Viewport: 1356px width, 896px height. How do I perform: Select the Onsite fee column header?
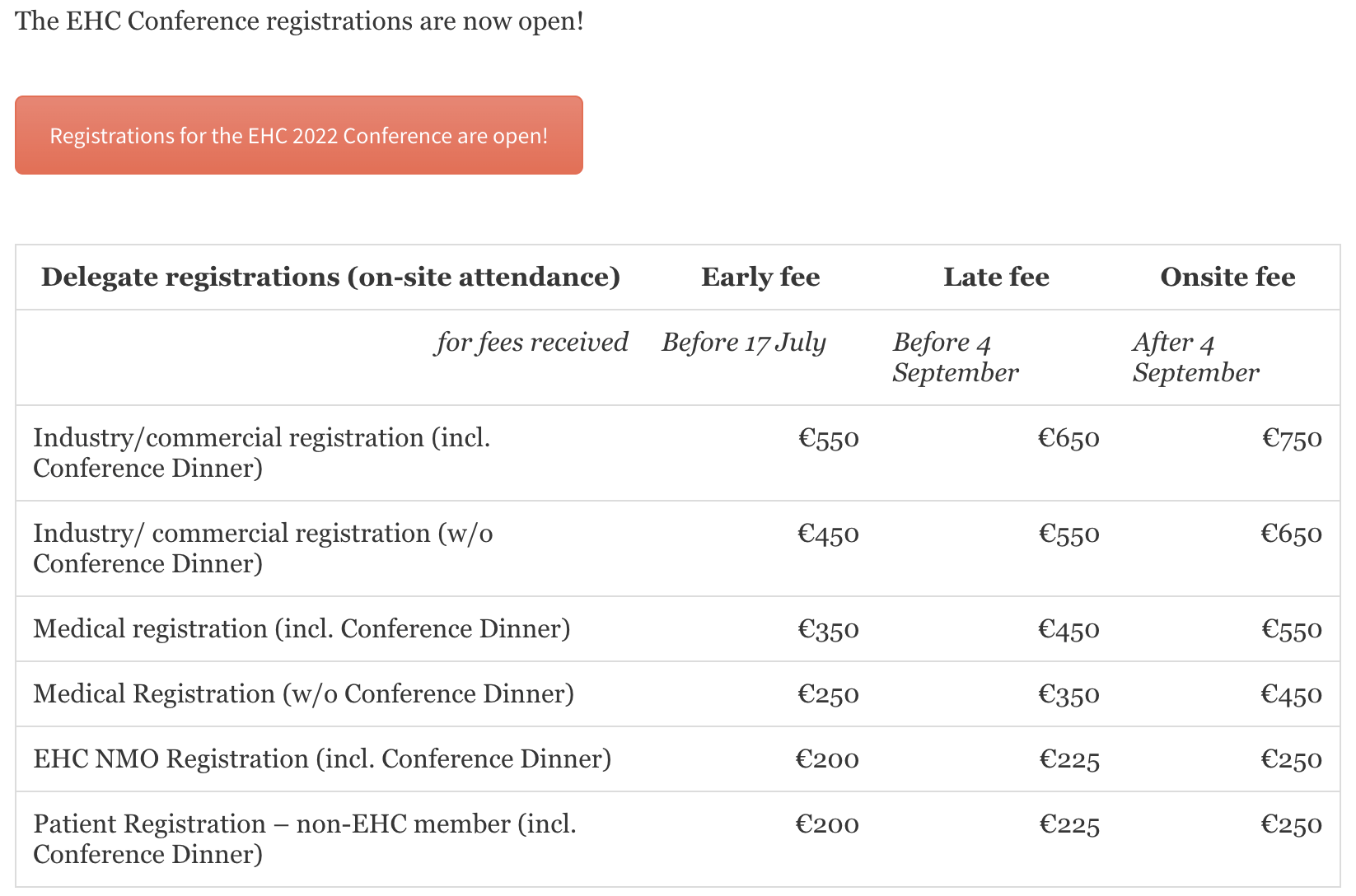pyautogui.click(x=1227, y=277)
